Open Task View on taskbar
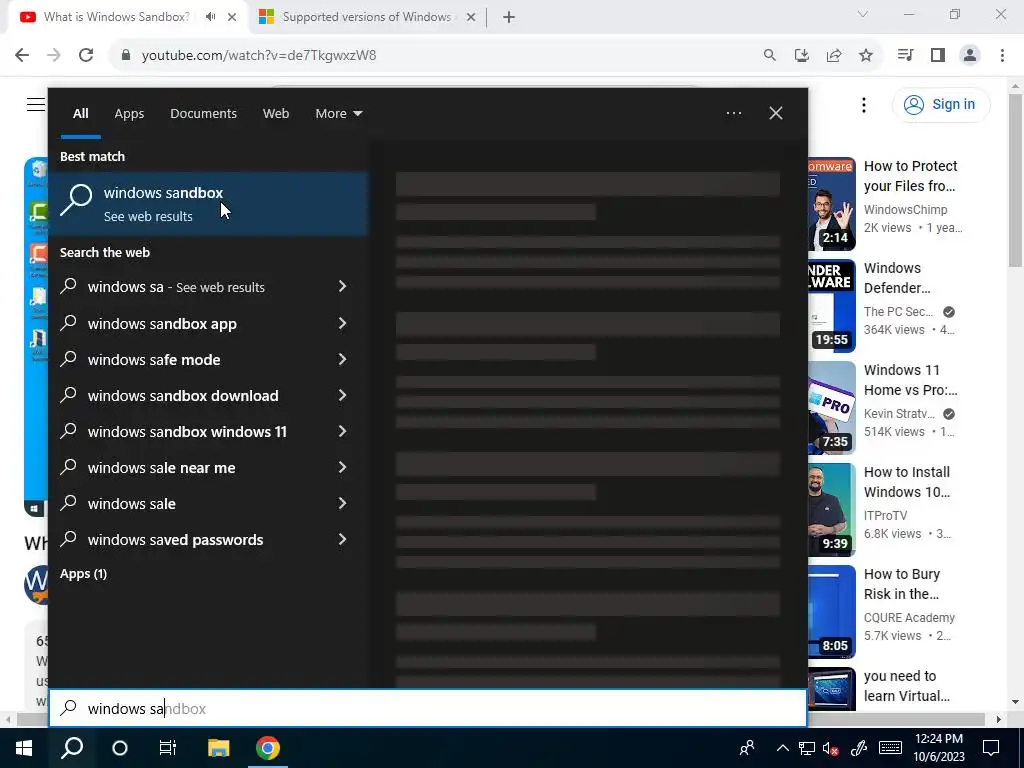The width and height of the screenshot is (1024, 768). pyautogui.click(x=168, y=748)
